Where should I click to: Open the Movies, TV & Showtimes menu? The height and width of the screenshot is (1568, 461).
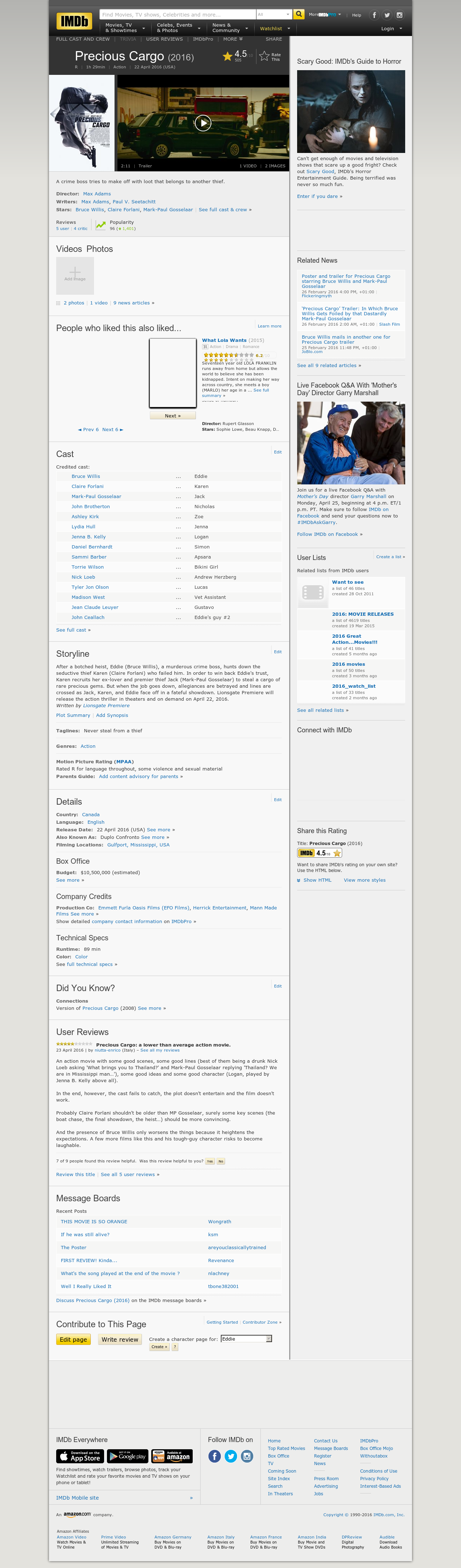(125, 28)
